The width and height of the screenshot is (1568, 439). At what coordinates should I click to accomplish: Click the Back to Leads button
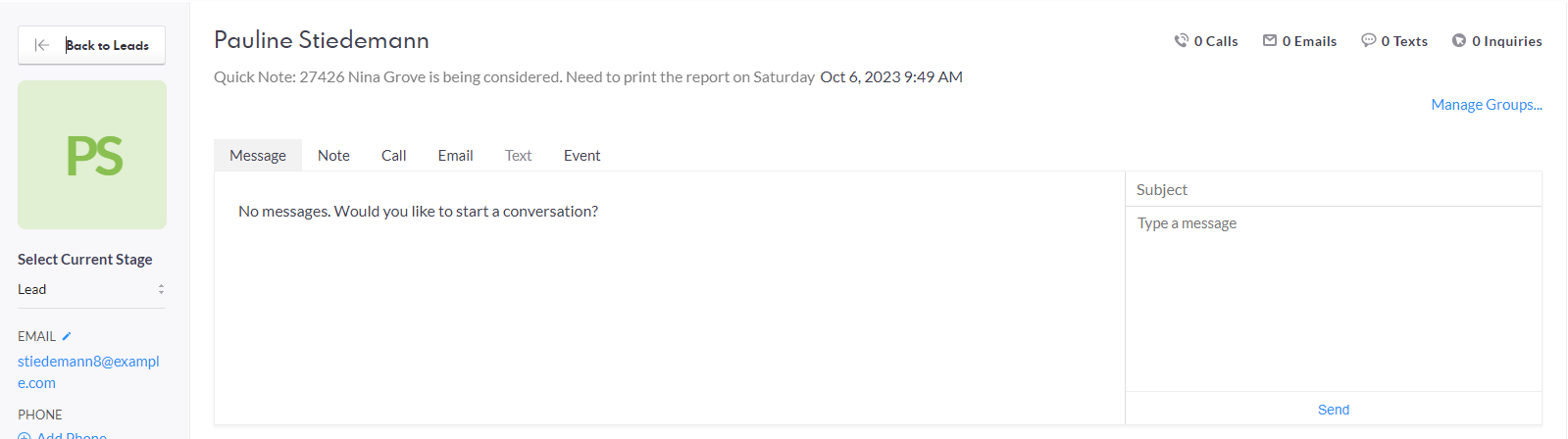tap(92, 45)
